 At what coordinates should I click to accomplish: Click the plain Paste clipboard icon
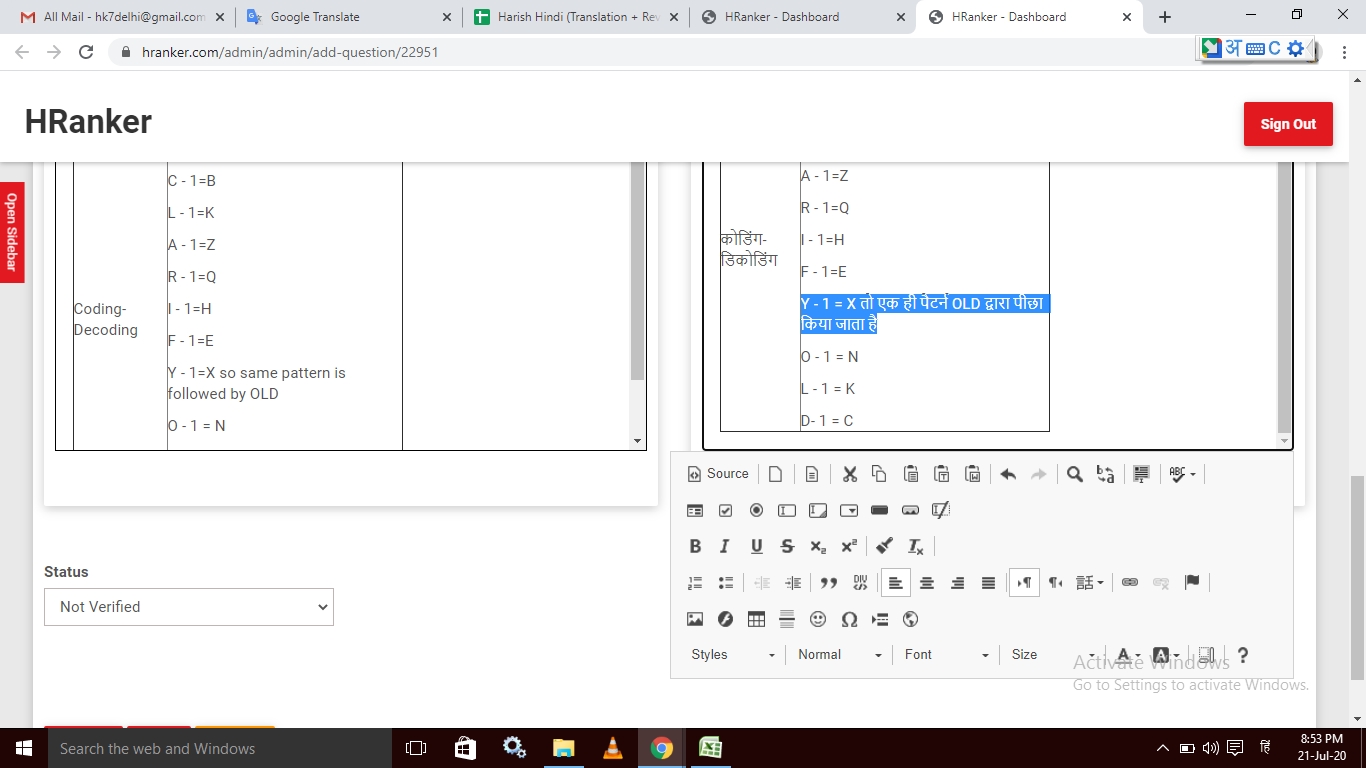pyautogui.click(x=910, y=474)
